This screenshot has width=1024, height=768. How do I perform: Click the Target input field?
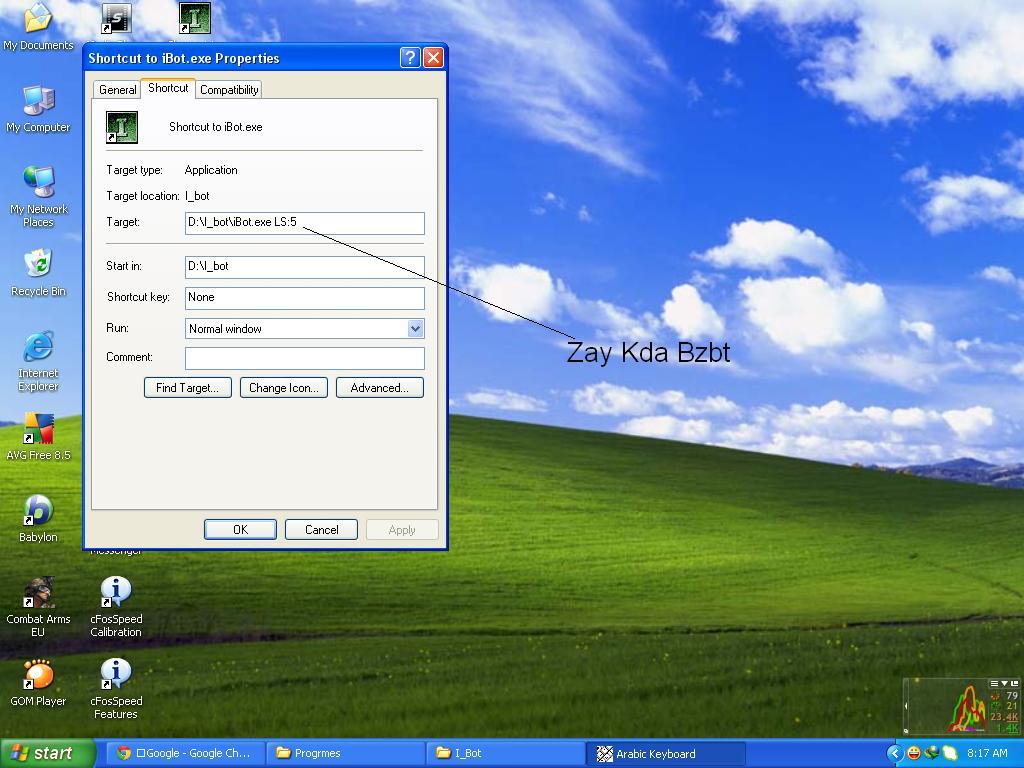[305, 223]
